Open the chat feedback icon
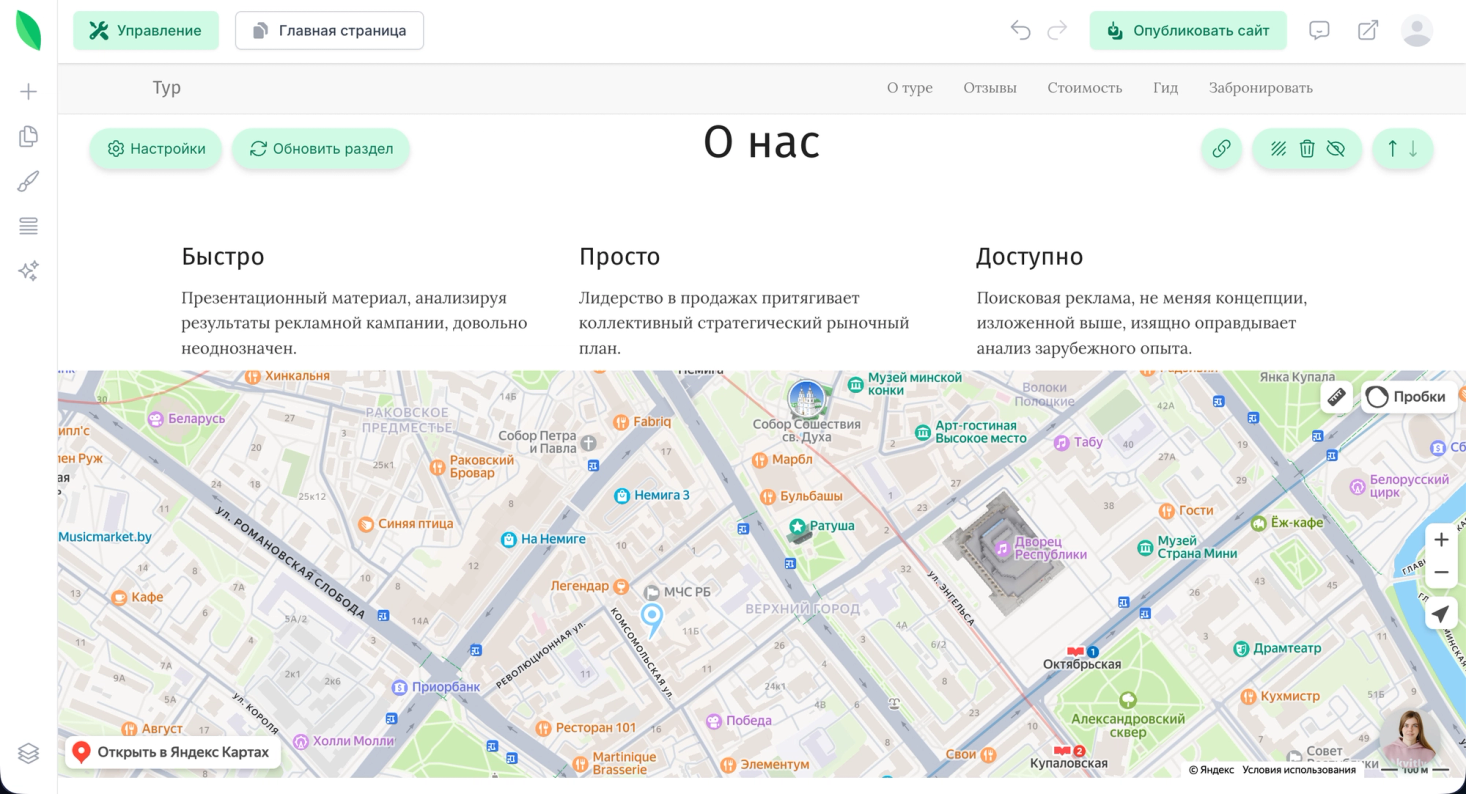Screen dimensions: 1466x794 [1319, 31]
